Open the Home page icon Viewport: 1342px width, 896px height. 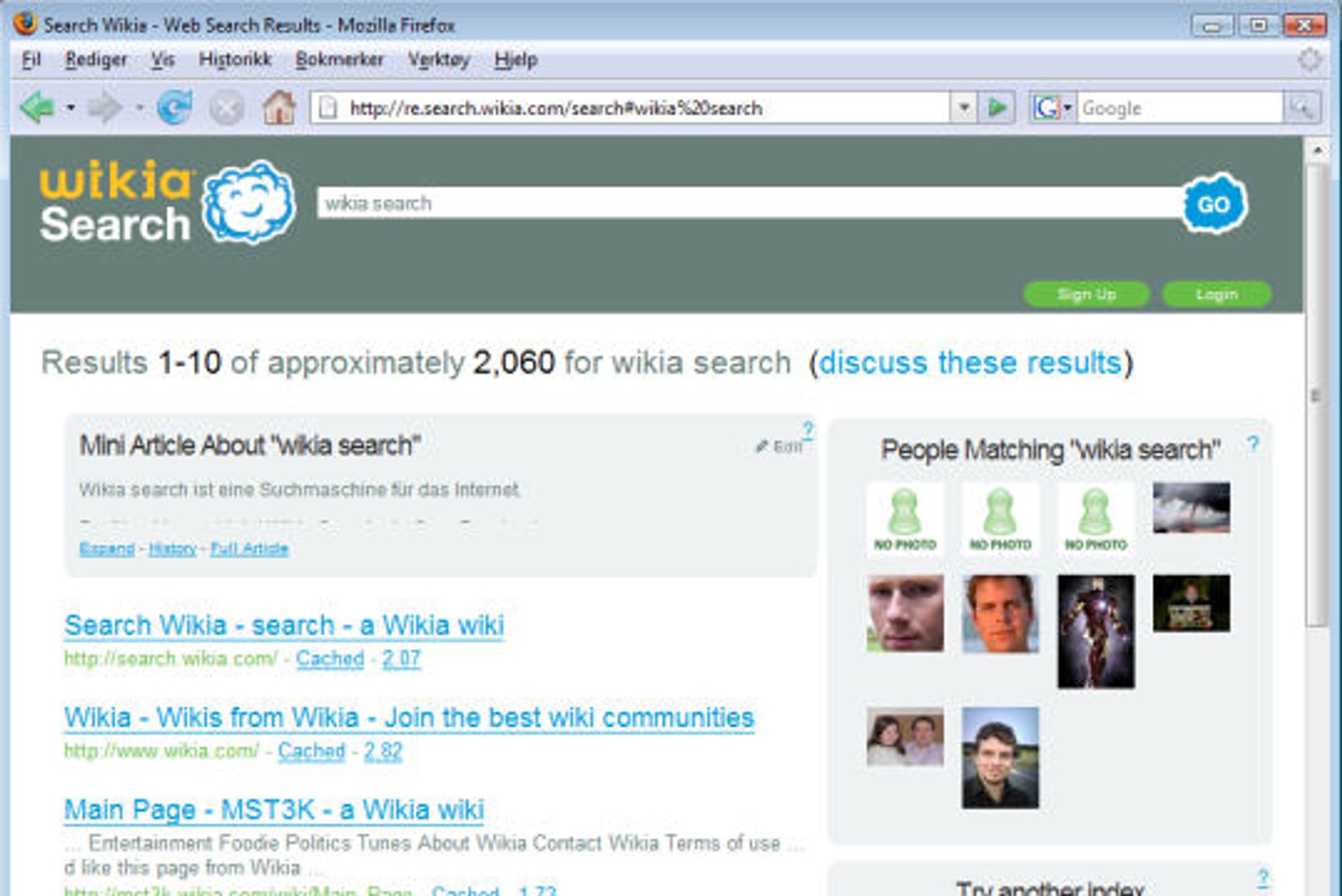(278, 107)
